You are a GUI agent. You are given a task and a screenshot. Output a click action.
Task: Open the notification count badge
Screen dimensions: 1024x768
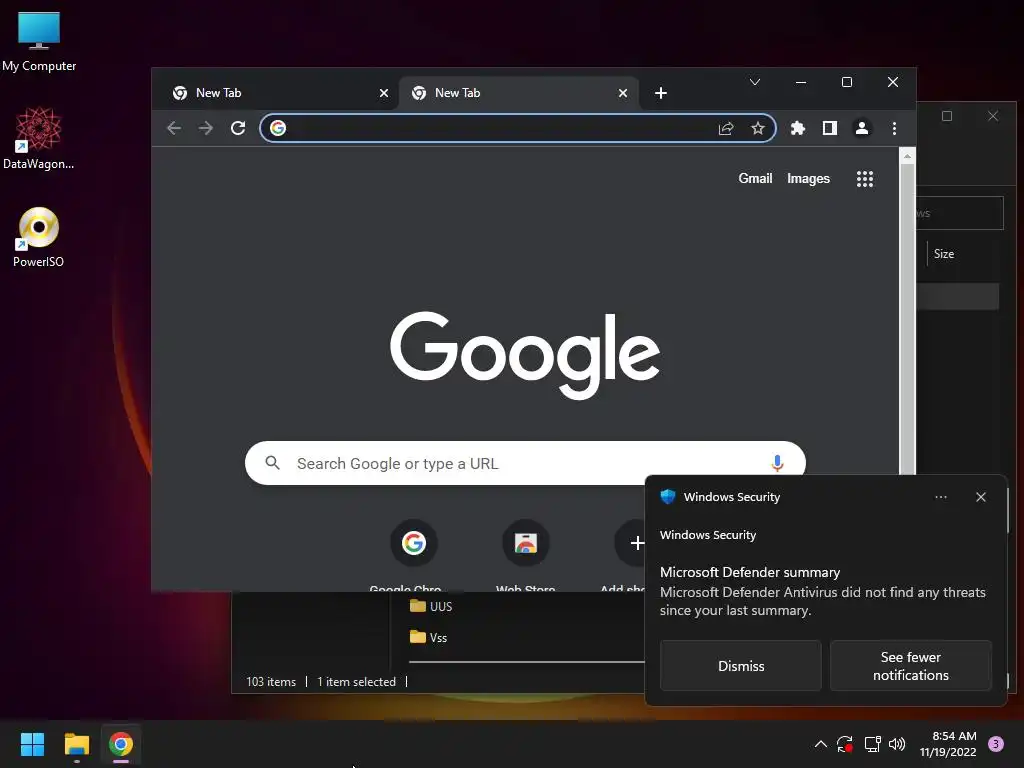click(x=996, y=744)
